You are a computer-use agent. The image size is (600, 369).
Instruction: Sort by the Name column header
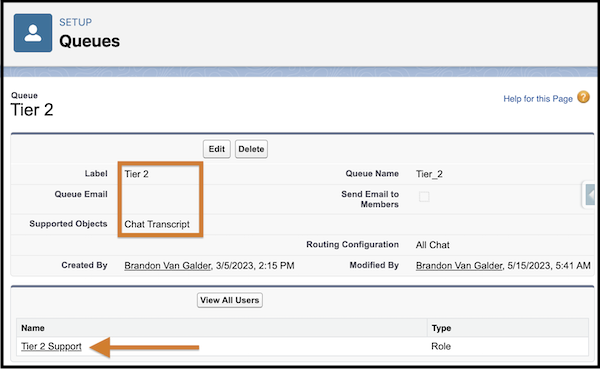(x=33, y=328)
